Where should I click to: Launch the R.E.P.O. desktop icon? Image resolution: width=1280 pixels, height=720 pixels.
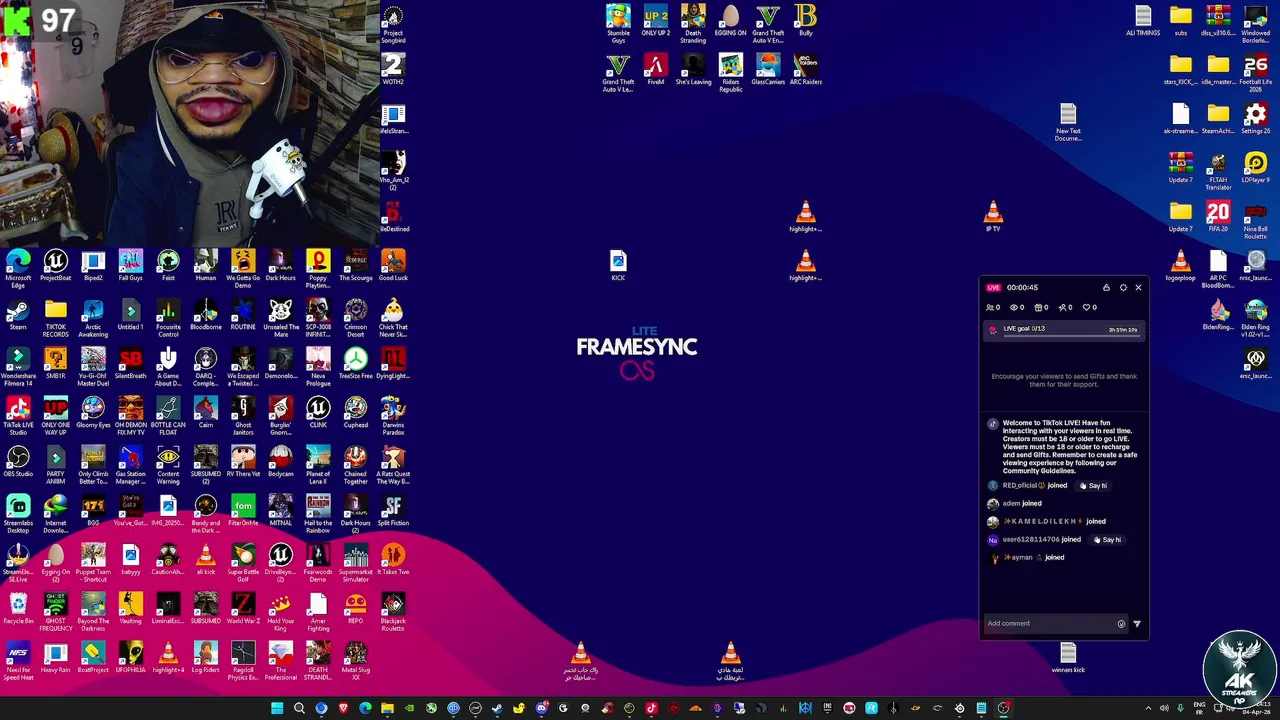(355, 608)
